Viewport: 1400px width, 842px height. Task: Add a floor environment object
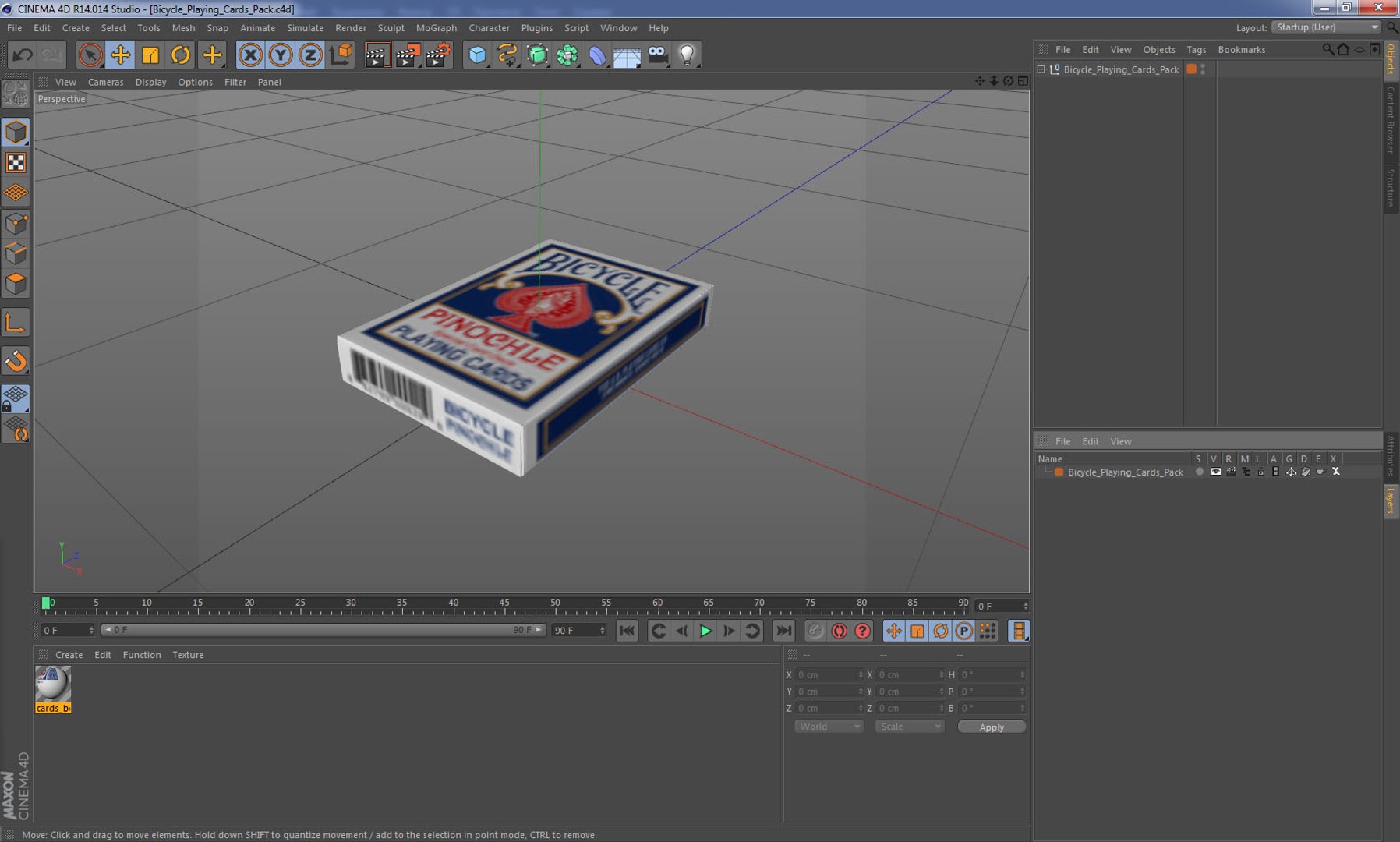(627, 55)
